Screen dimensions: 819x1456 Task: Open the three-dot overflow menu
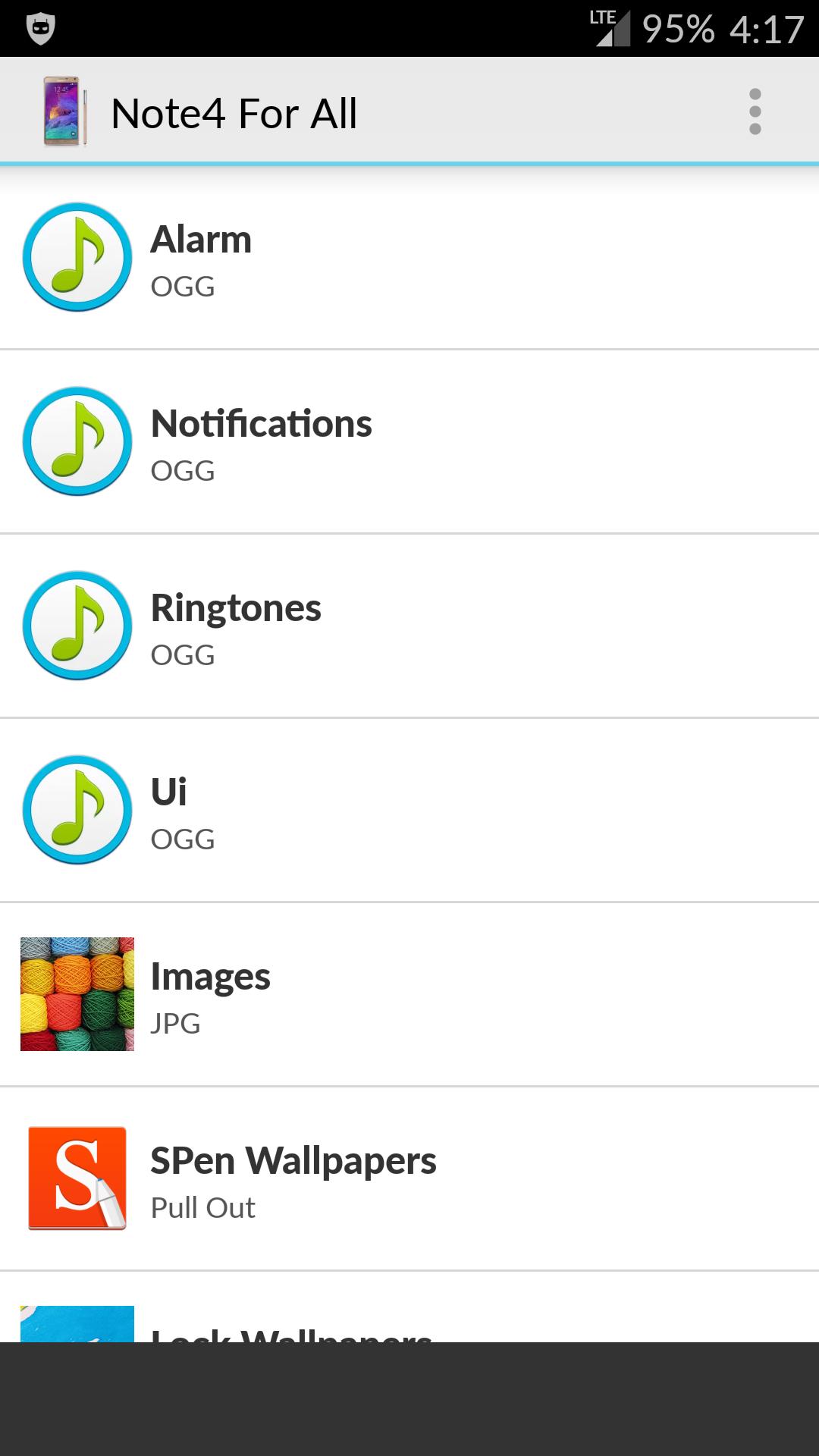click(x=755, y=111)
